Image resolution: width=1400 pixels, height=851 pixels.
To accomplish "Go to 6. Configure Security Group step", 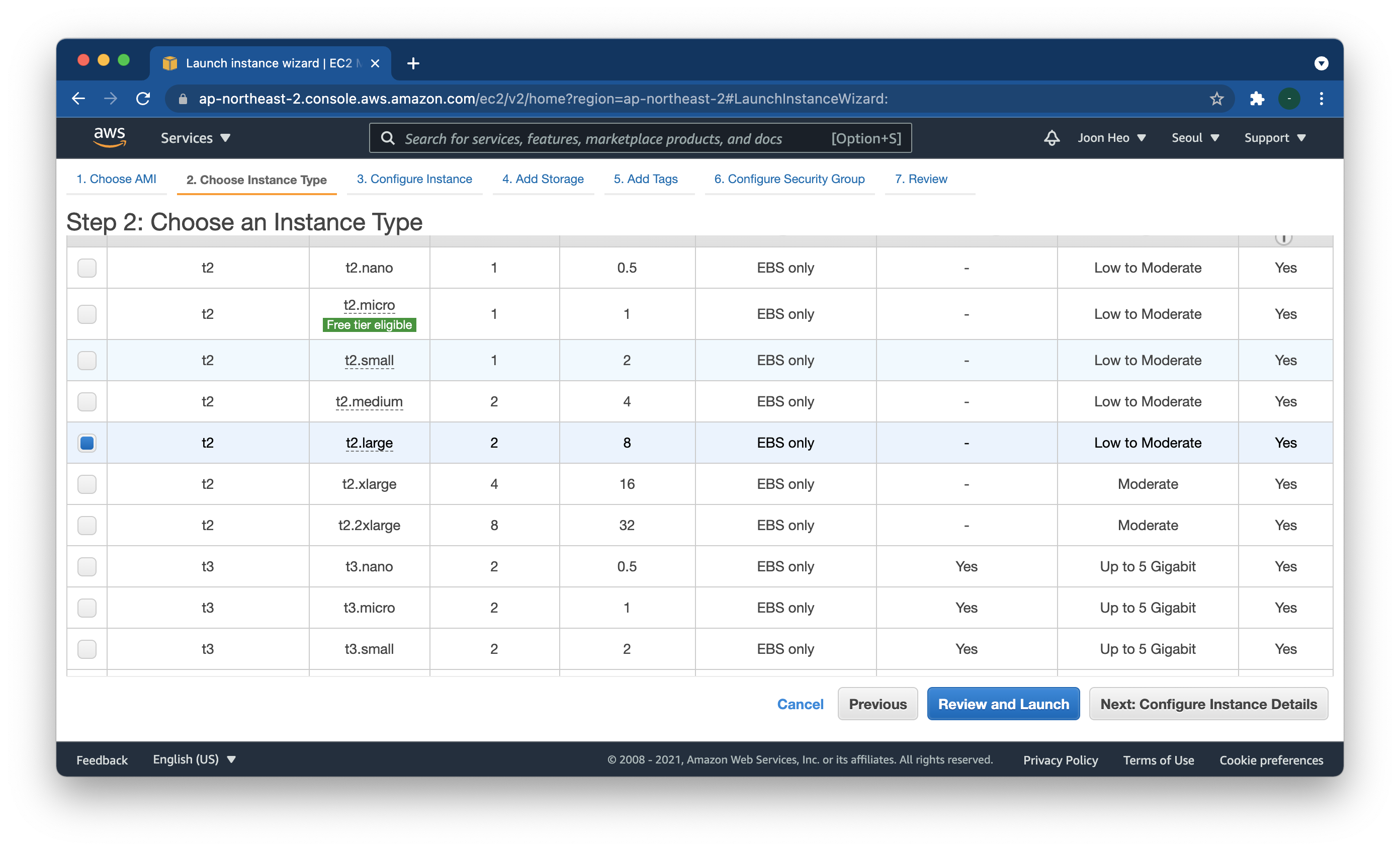I will pos(789,179).
